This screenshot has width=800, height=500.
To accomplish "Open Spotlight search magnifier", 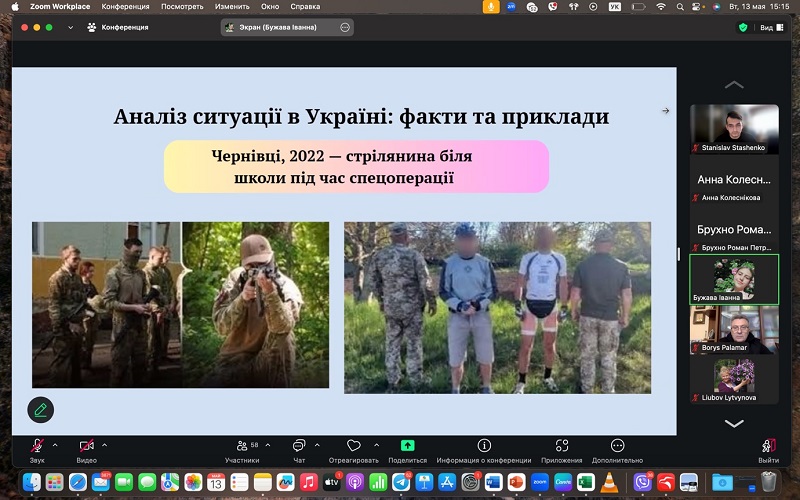I will tap(680, 7).
